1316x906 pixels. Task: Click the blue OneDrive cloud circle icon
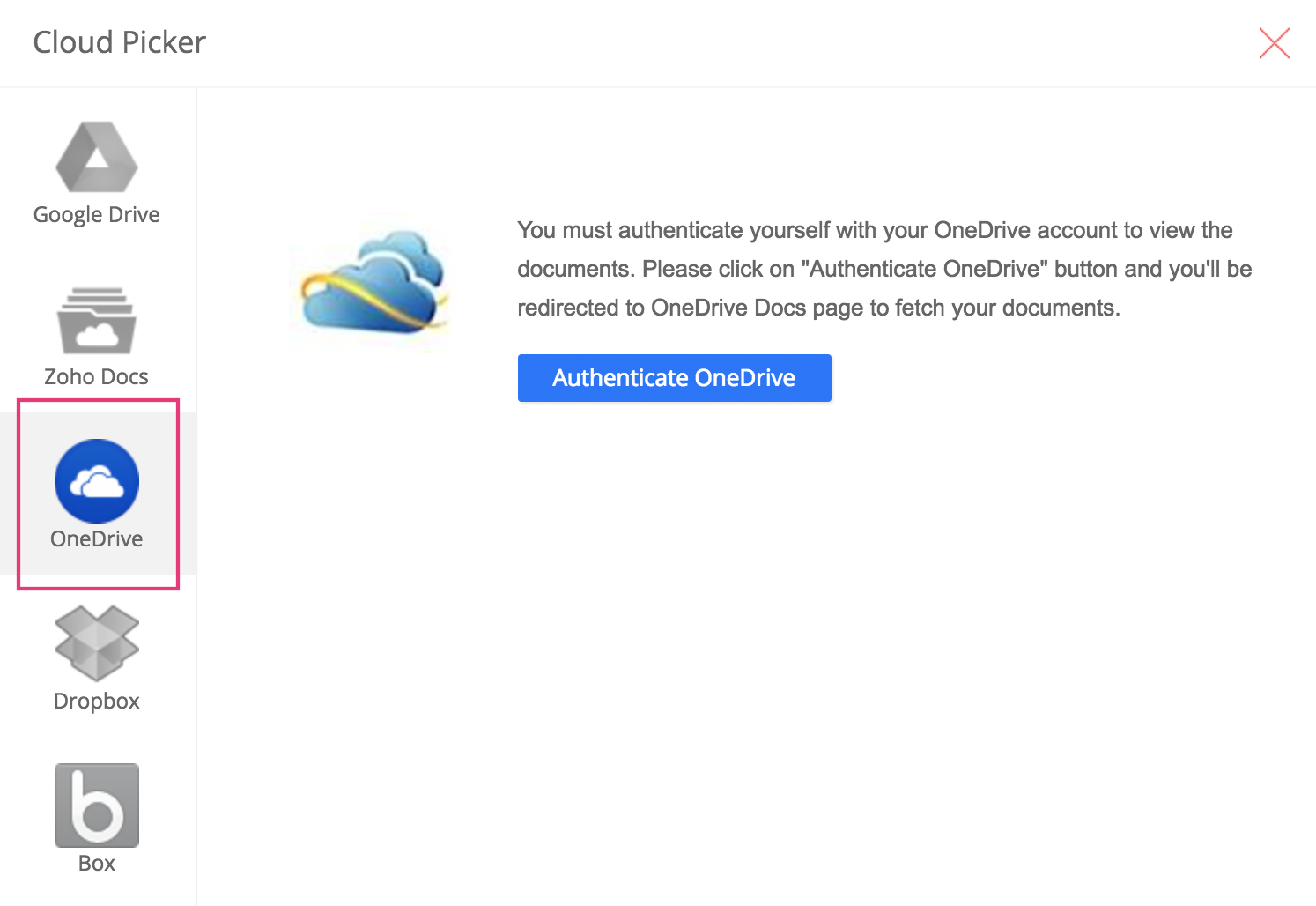[x=97, y=480]
